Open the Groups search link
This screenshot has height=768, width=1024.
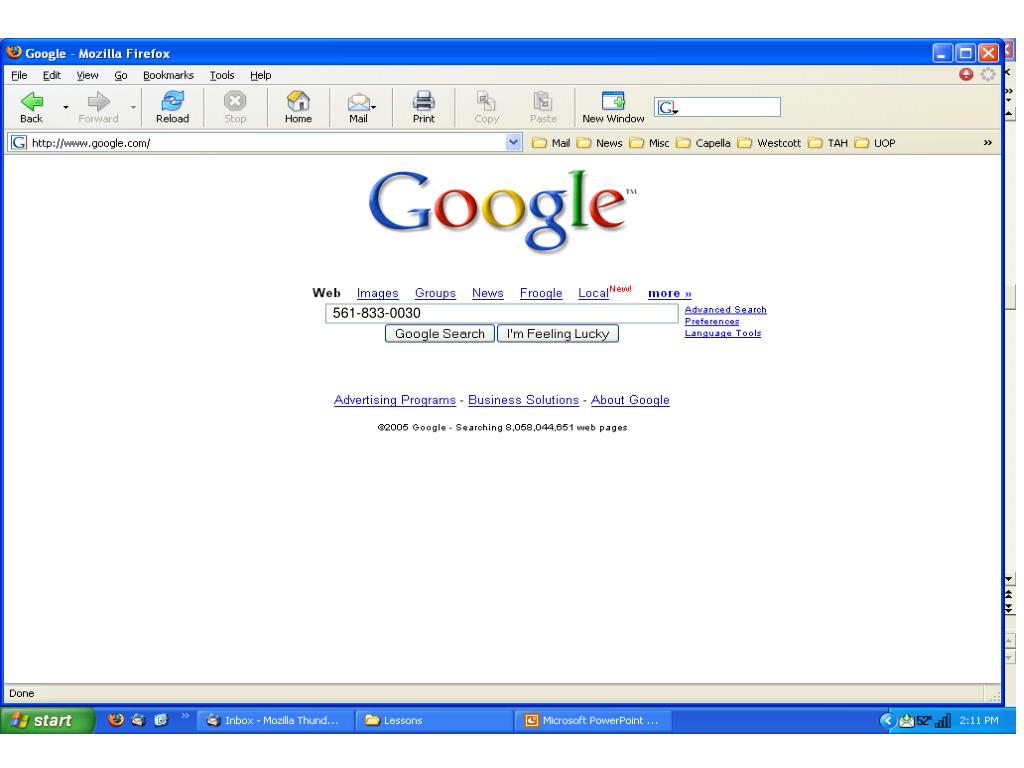[436, 293]
